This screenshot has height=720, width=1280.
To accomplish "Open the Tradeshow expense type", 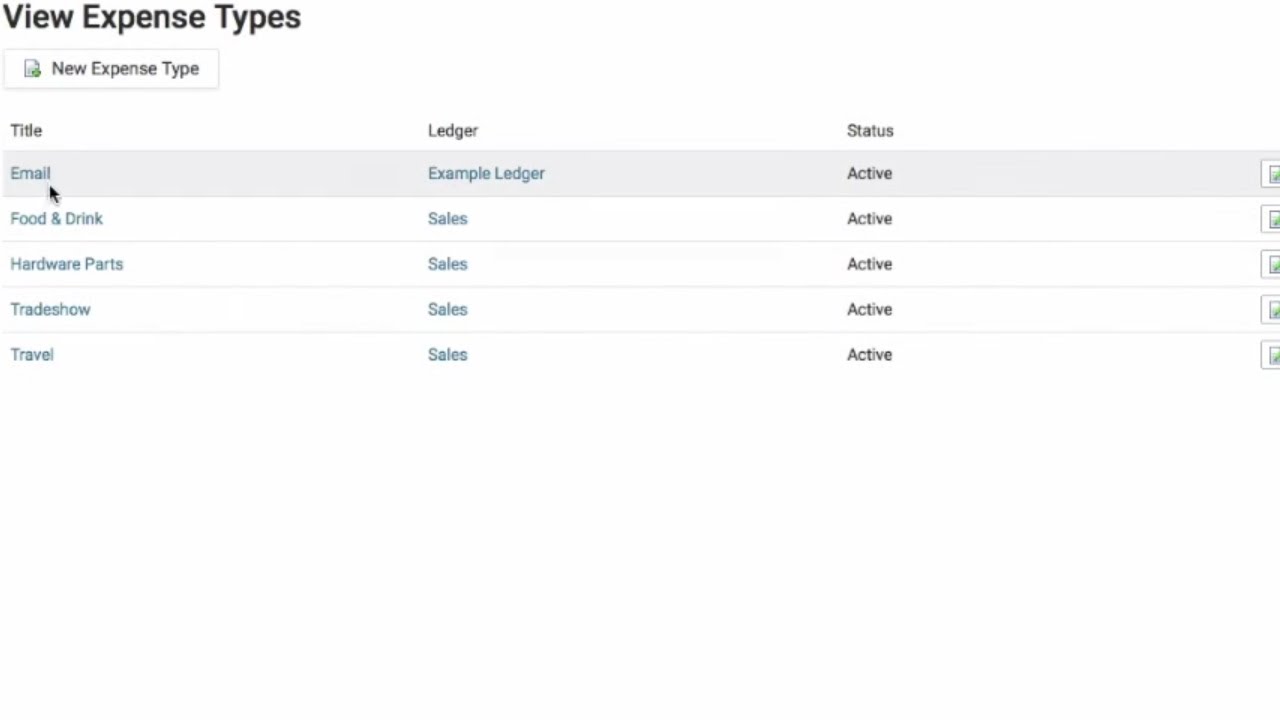I will [x=50, y=309].
